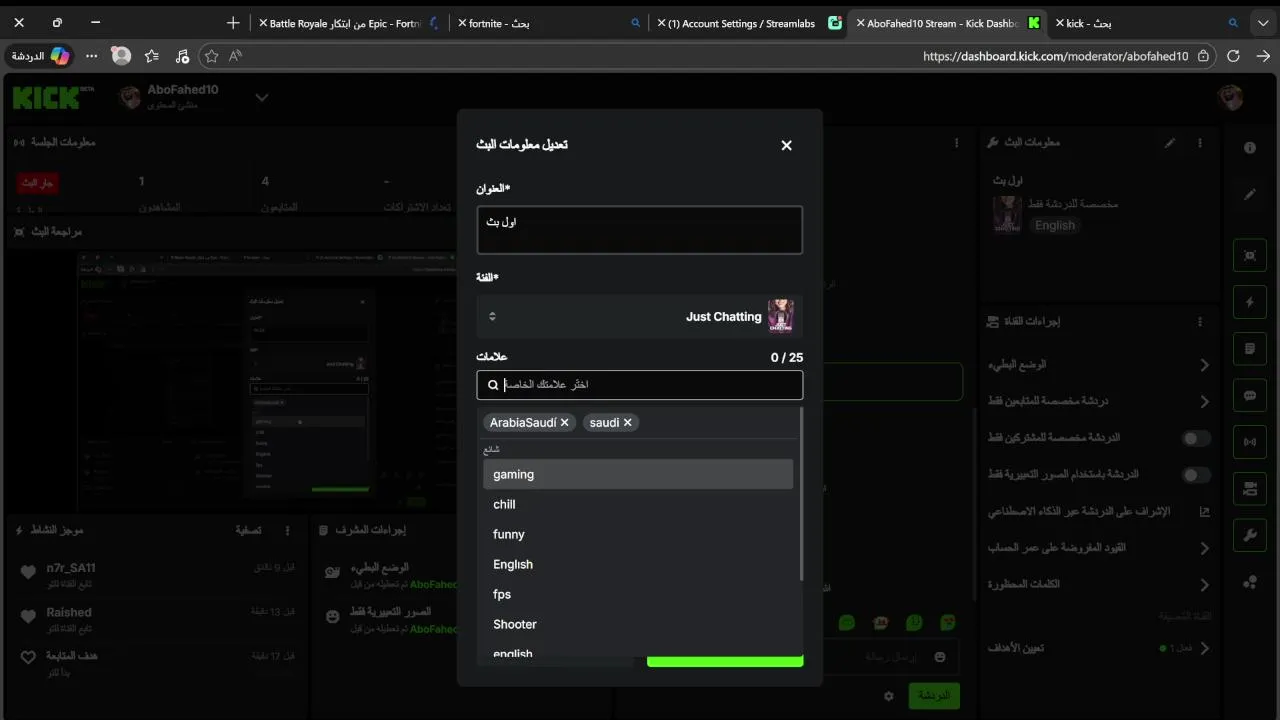Click the green save button in dialog

[725, 661]
